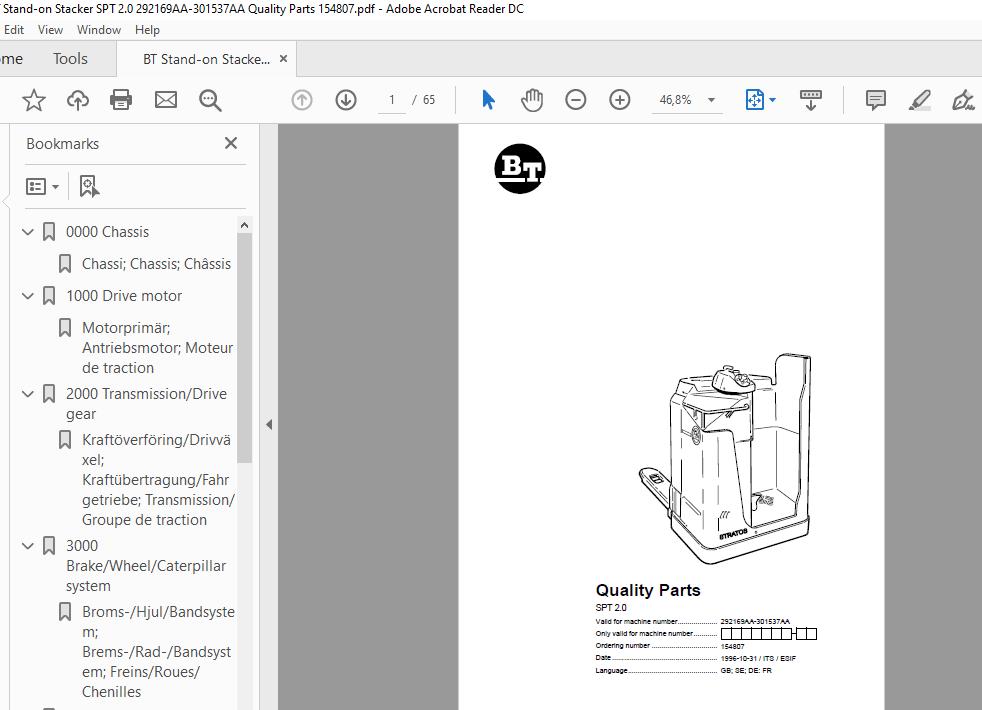982x710 pixels.
Task: Click the Bookmarks panel title
Action: [63, 143]
